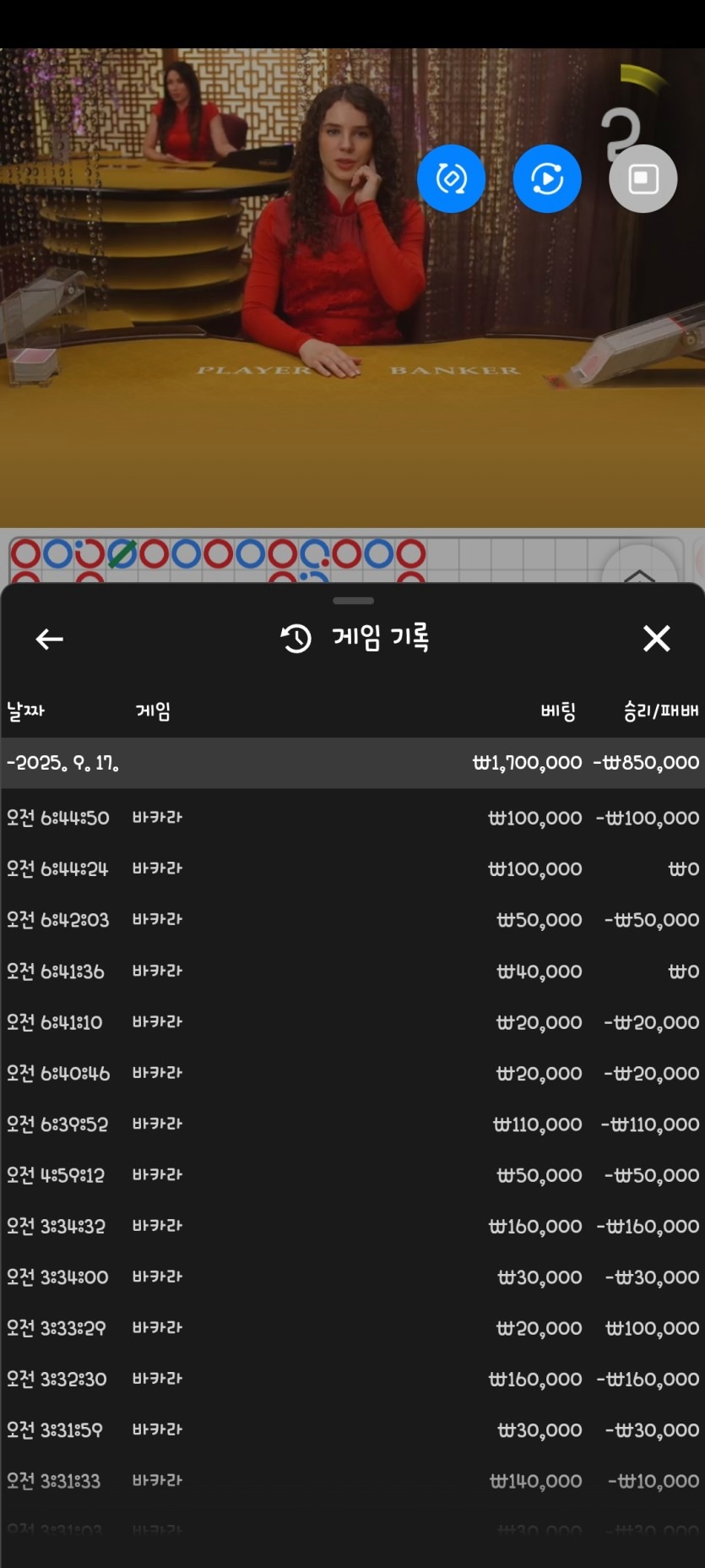
Task: Select the 오전 4:59:12 history row
Action: (x=352, y=1175)
